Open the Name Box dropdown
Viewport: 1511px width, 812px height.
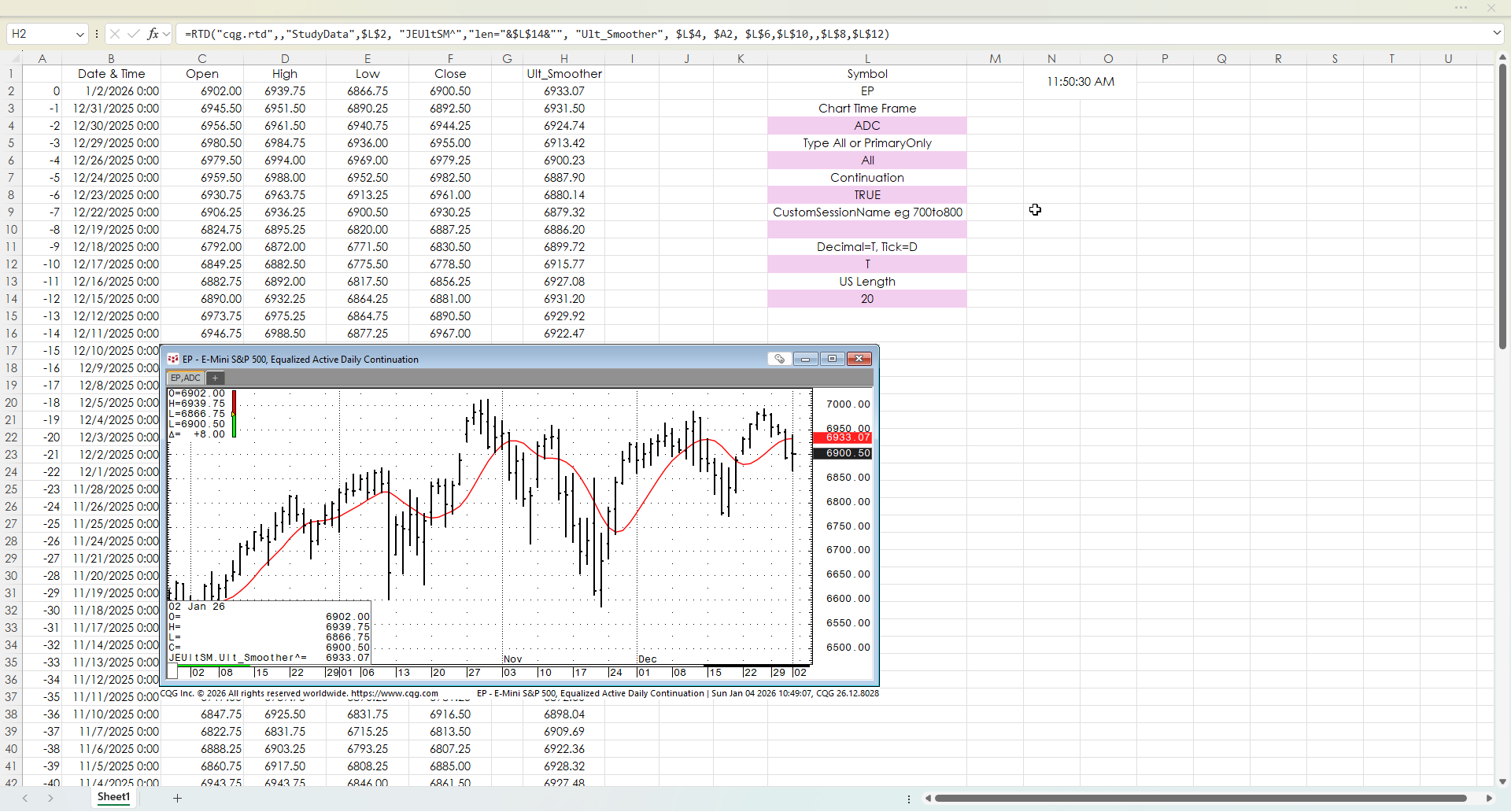[x=79, y=35]
